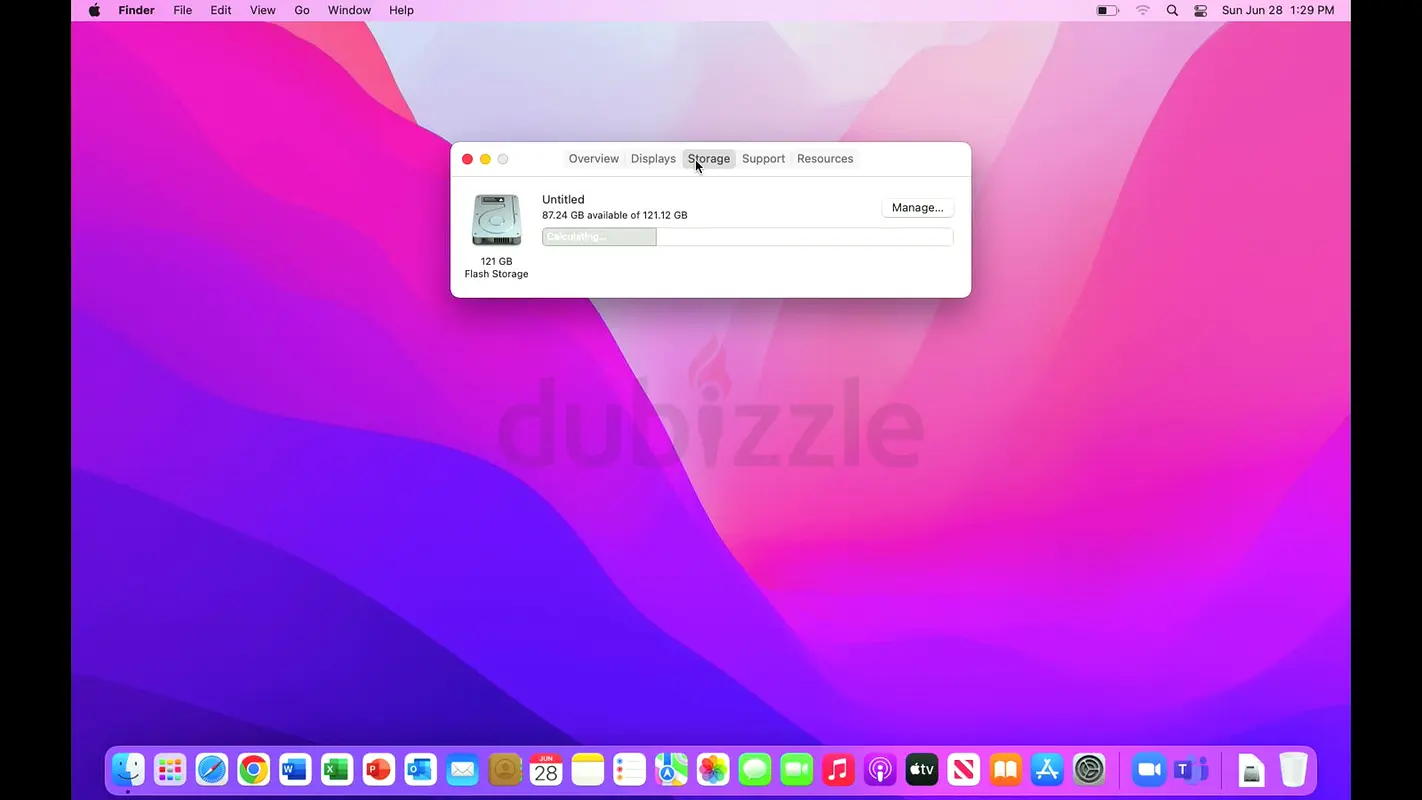Start FaceTime from the Dock
The height and width of the screenshot is (800, 1422).
797,769
